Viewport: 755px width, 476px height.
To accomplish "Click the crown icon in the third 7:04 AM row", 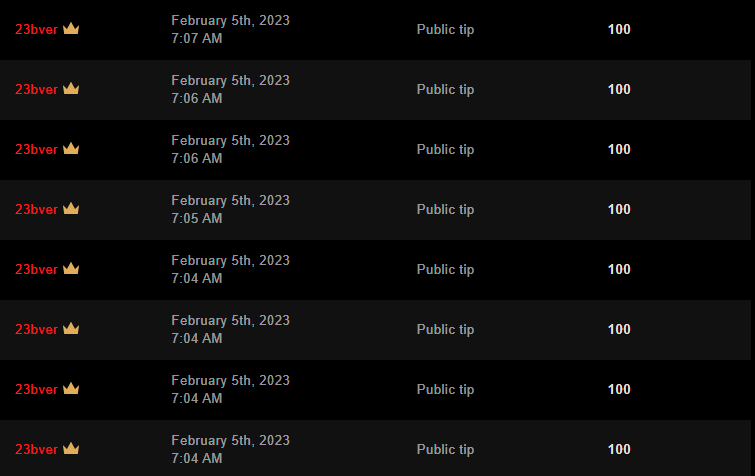I will (x=71, y=389).
